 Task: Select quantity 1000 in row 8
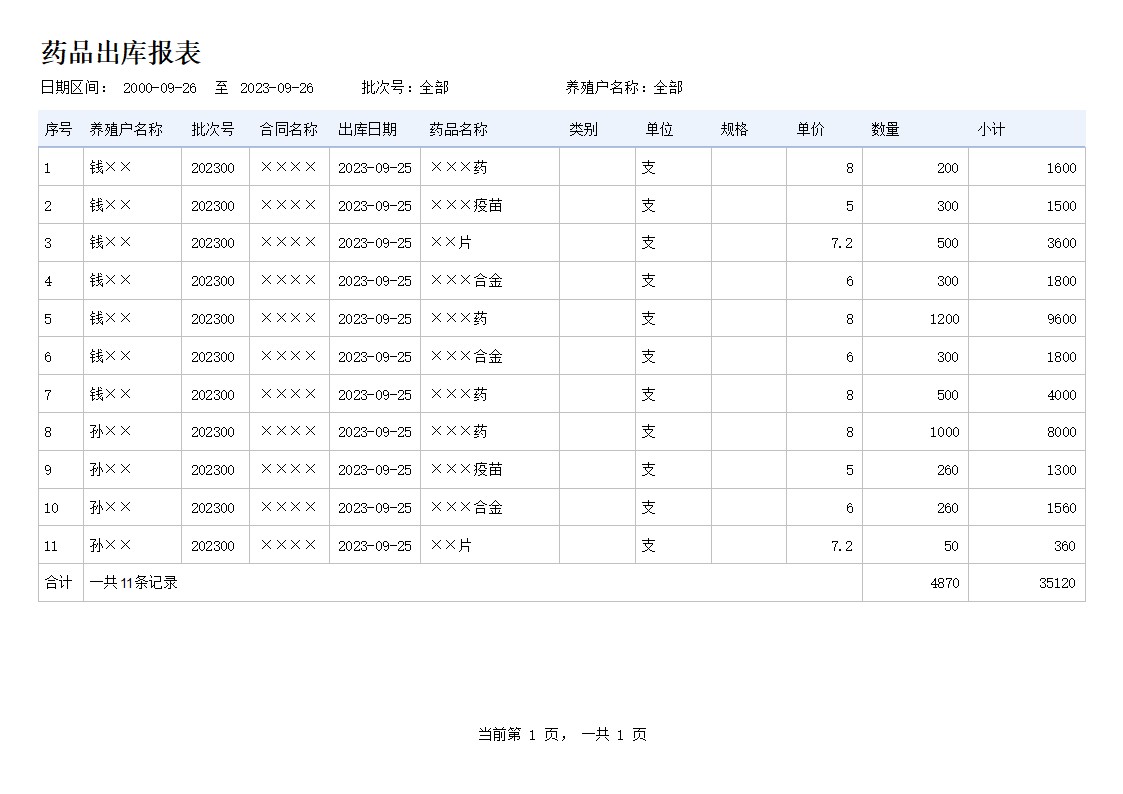[x=945, y=432]
